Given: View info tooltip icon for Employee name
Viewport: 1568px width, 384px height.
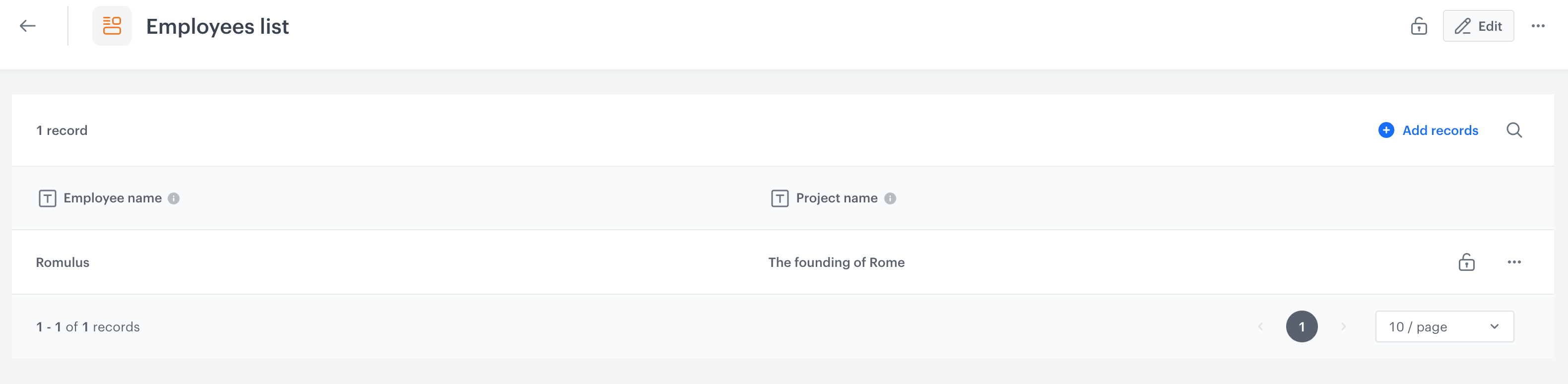Looking at the screenshot, I should (175, 198).
